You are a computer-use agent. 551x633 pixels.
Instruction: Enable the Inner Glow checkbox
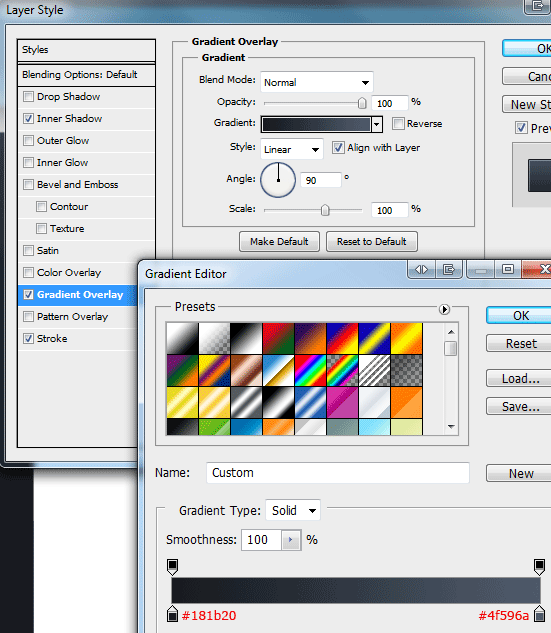pyautogui.click(x=28, y=163)
